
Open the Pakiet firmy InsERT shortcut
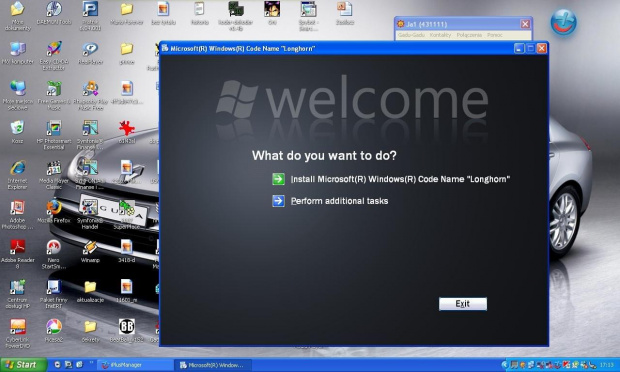(54, 294)
